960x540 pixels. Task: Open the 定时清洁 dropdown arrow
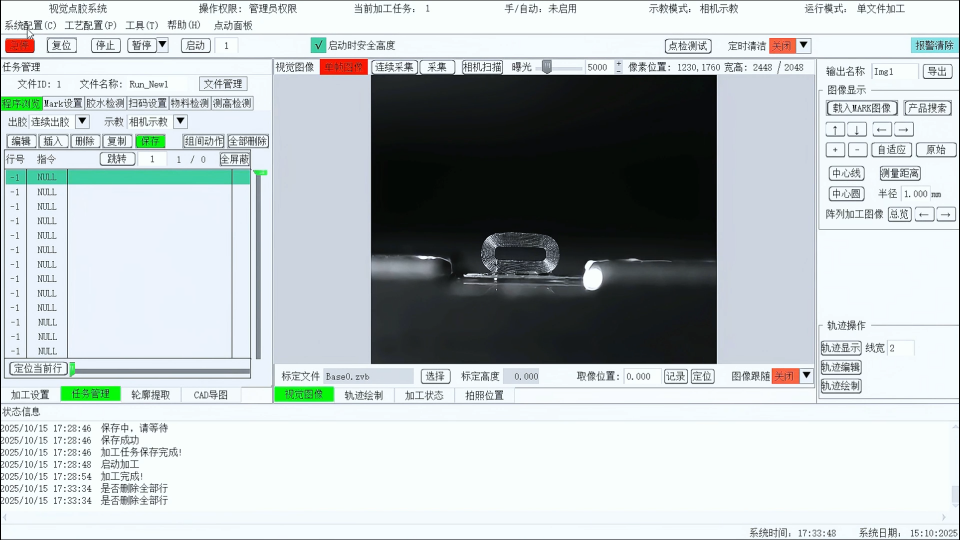click(803, 45)
